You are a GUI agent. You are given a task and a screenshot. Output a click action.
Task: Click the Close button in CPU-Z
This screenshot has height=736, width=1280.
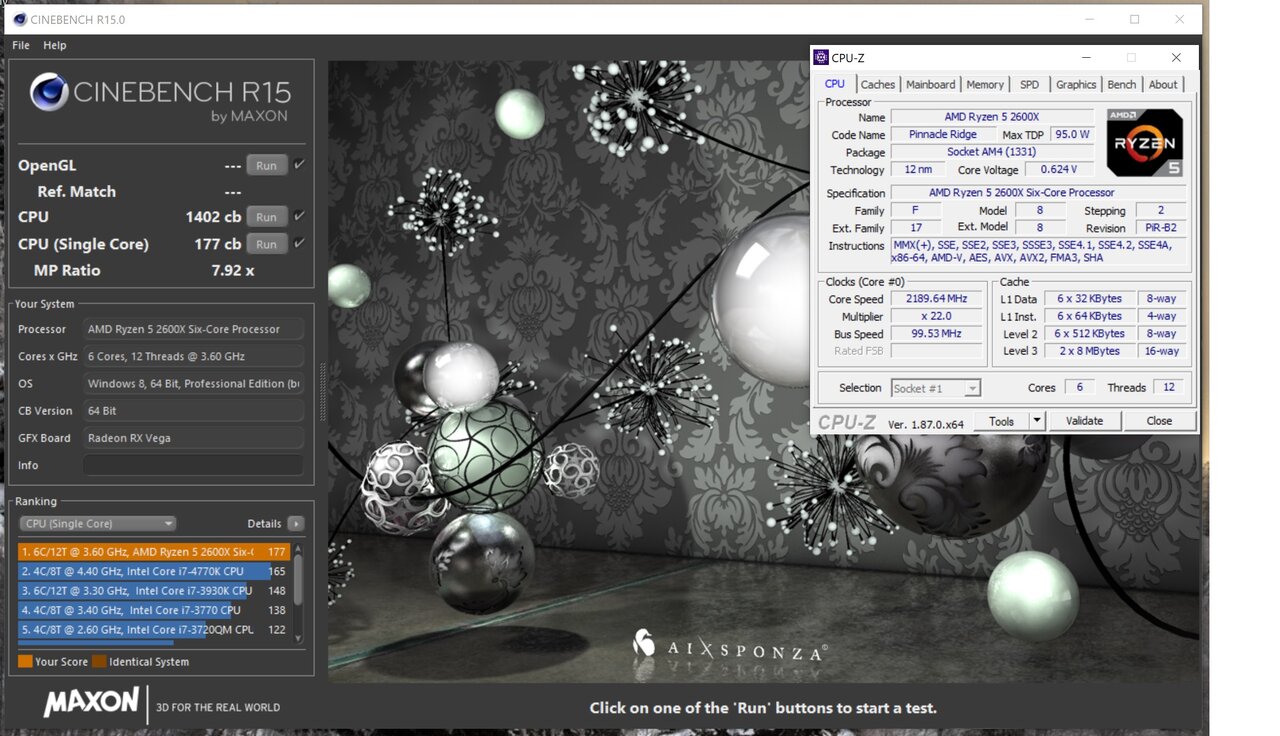coord(1159,421)
